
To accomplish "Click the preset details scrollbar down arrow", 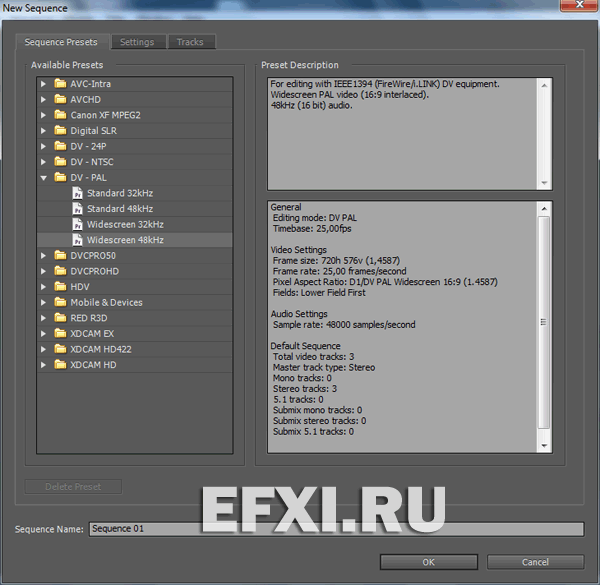I will click(x=544, y=447).
